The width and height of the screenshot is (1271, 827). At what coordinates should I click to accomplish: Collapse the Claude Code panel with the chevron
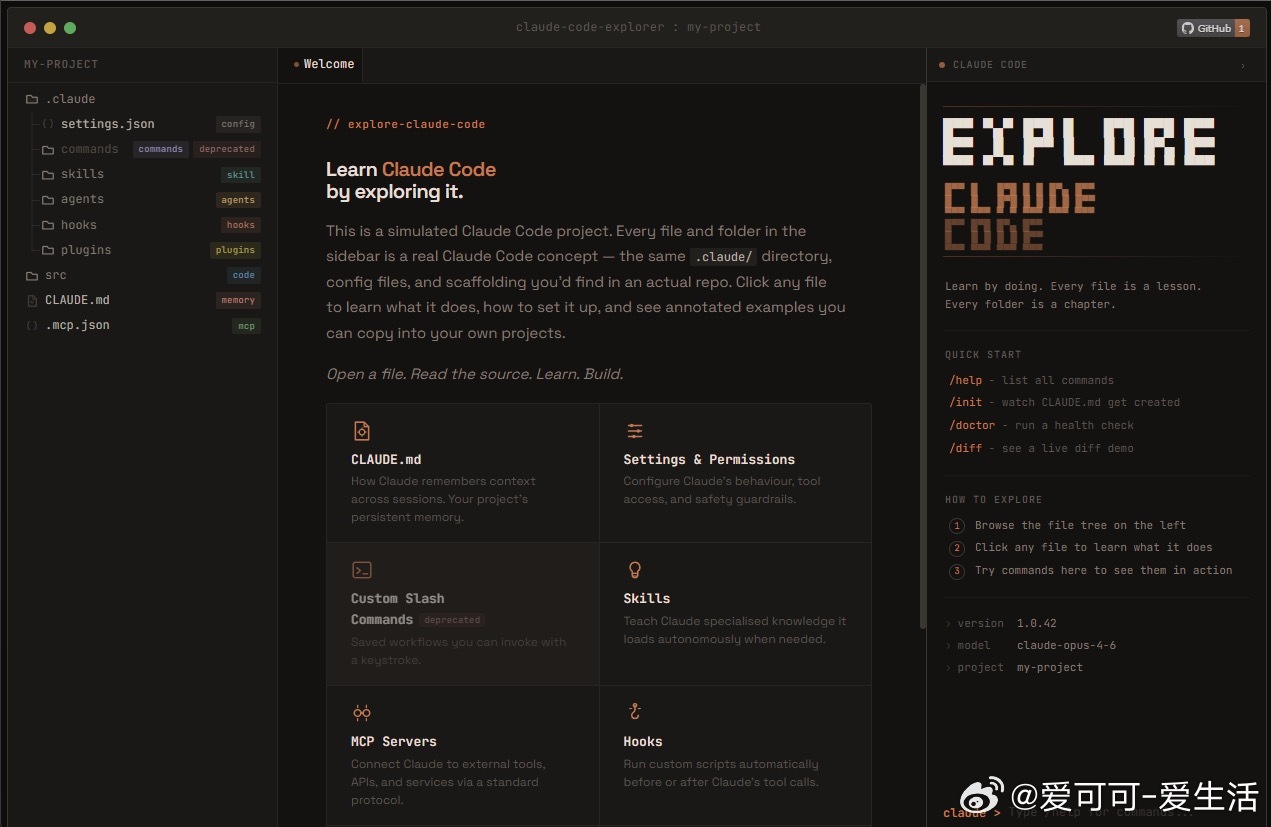[x=1243, y=65]
